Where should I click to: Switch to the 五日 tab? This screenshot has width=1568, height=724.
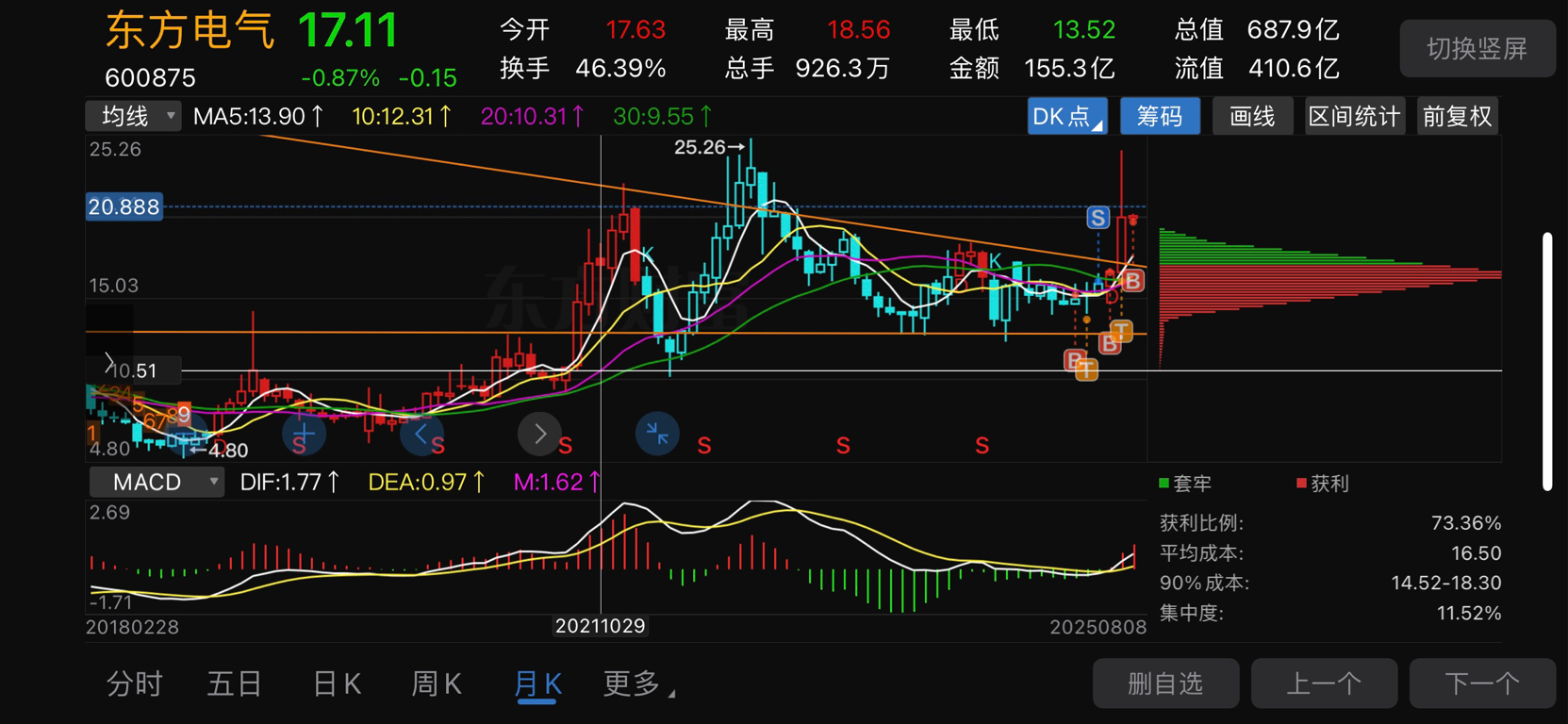(234, 683)
